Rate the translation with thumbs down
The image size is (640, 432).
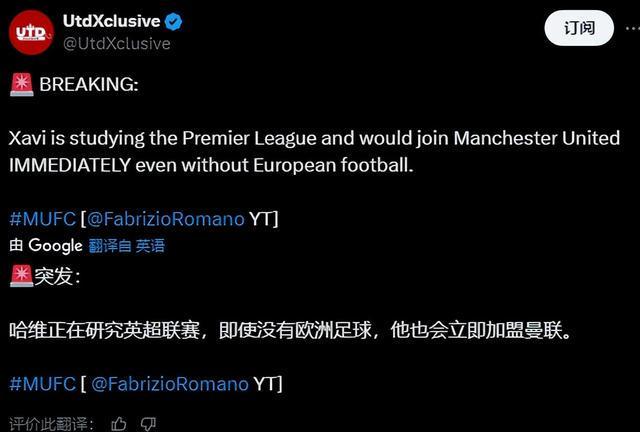coord(146,424)
